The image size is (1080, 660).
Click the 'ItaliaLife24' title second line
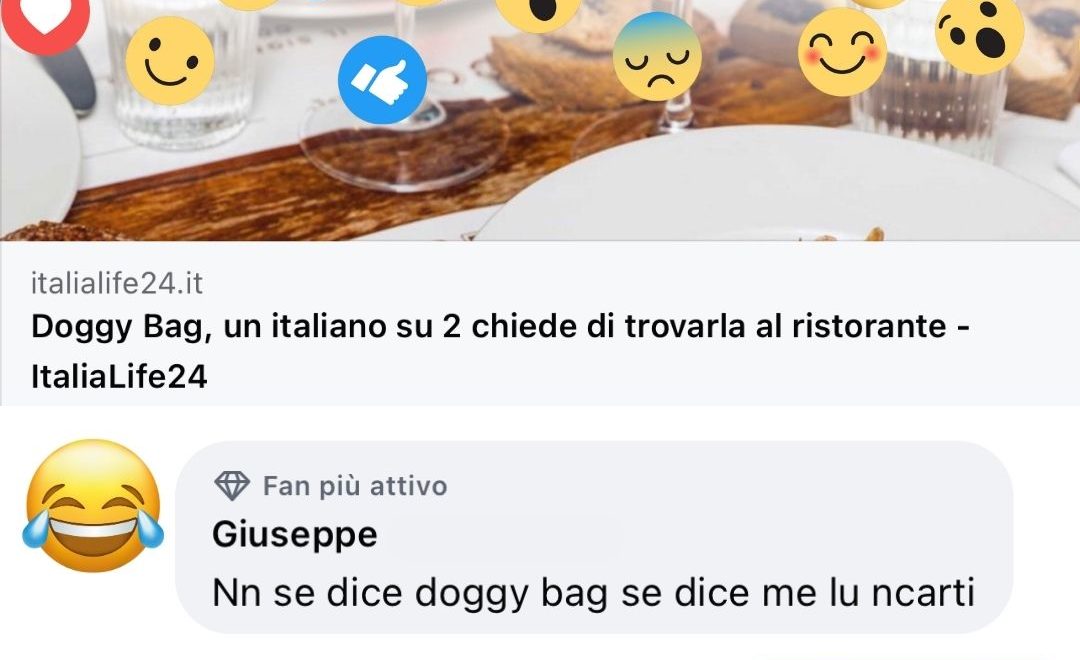(119, 377)
